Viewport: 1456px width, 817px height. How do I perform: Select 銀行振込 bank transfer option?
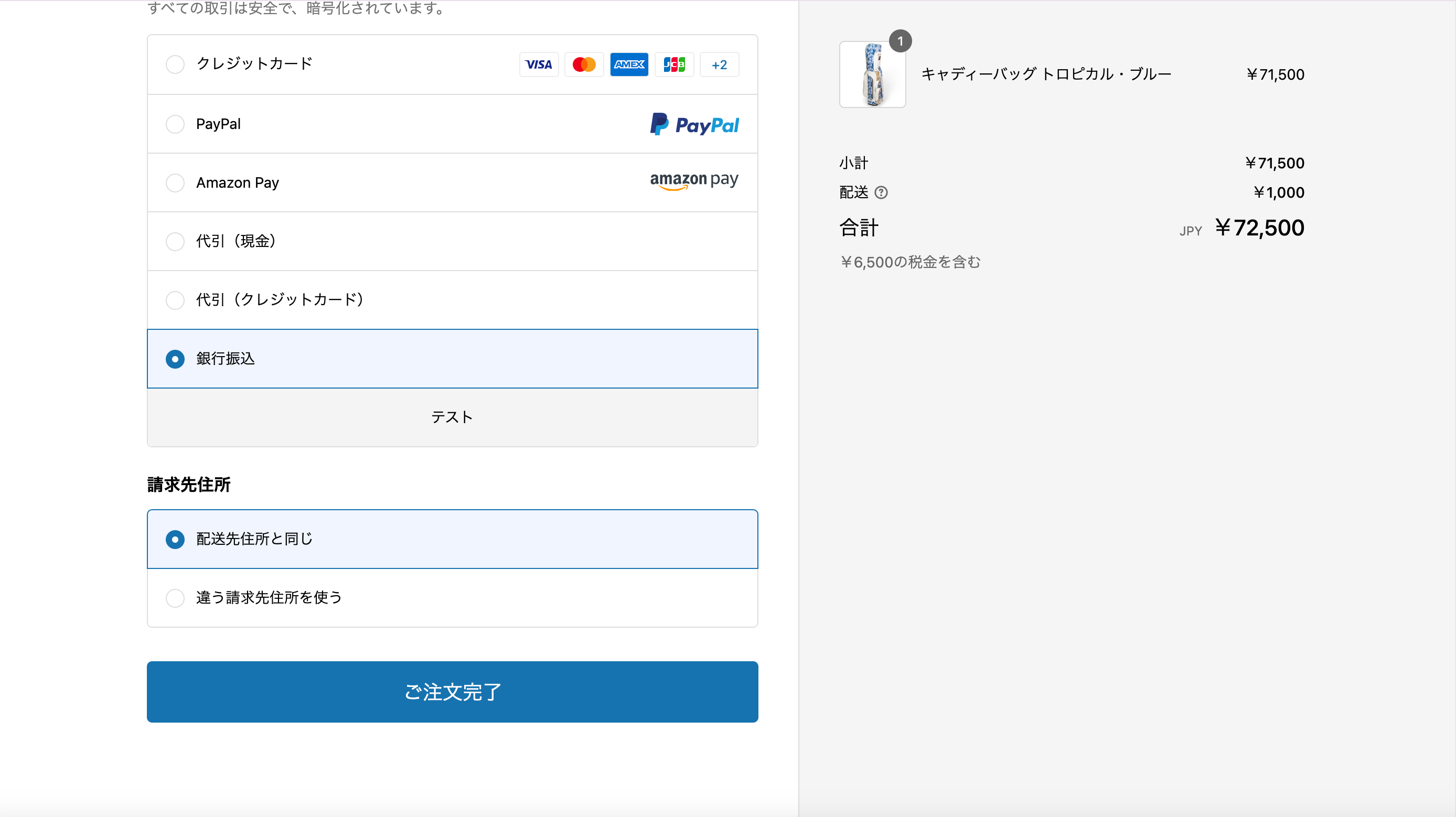(x=175, y=359)
